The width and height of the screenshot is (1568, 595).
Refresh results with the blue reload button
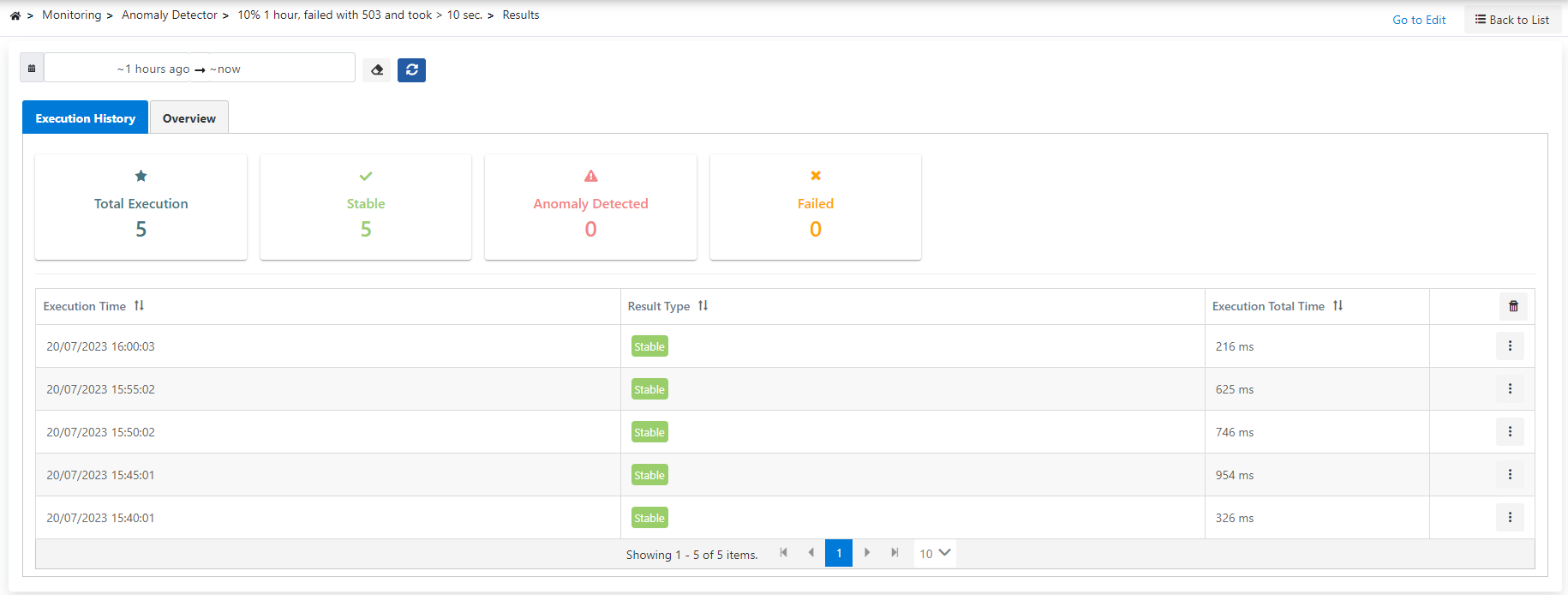pos(411,69)
